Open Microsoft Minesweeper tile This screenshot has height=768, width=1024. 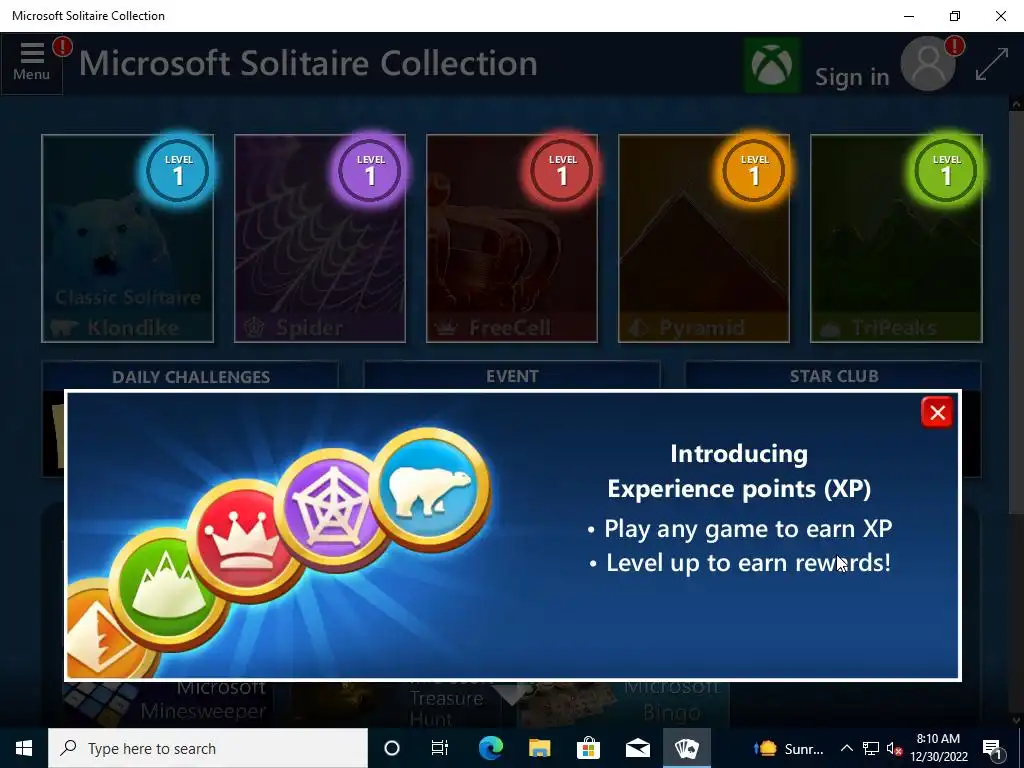click(168, 704)
